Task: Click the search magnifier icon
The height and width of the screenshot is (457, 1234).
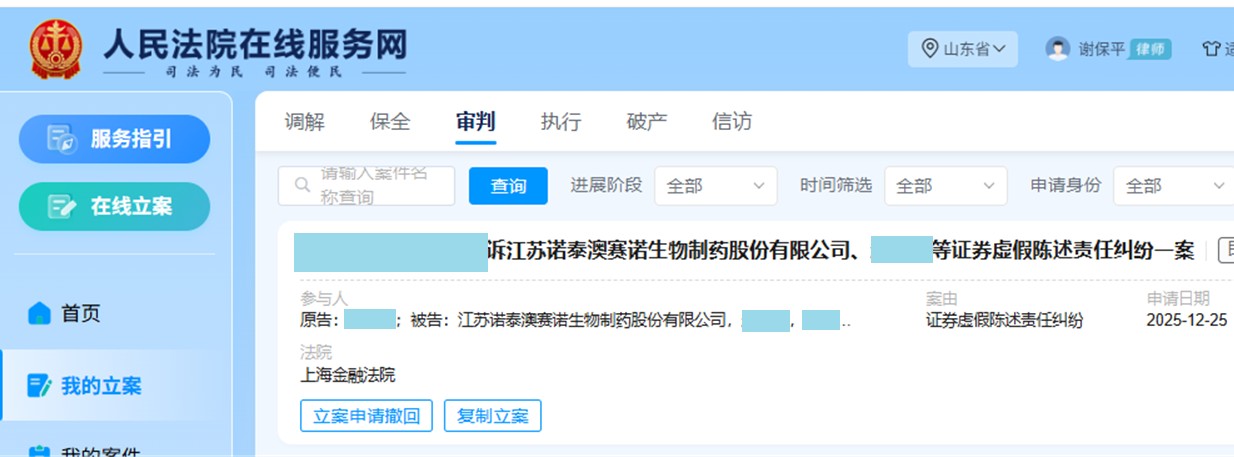Action: pyautogui.click(x=301, y=185)
